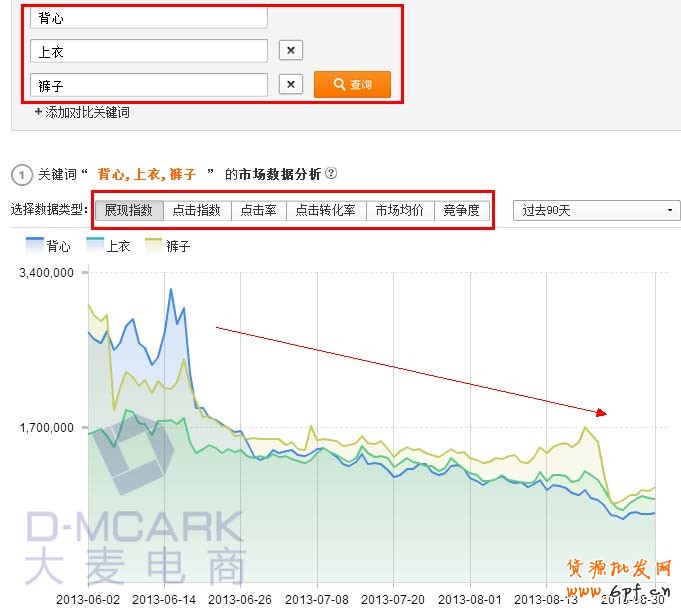Select the 展现指数 data type tab

[x=129, y=210]
